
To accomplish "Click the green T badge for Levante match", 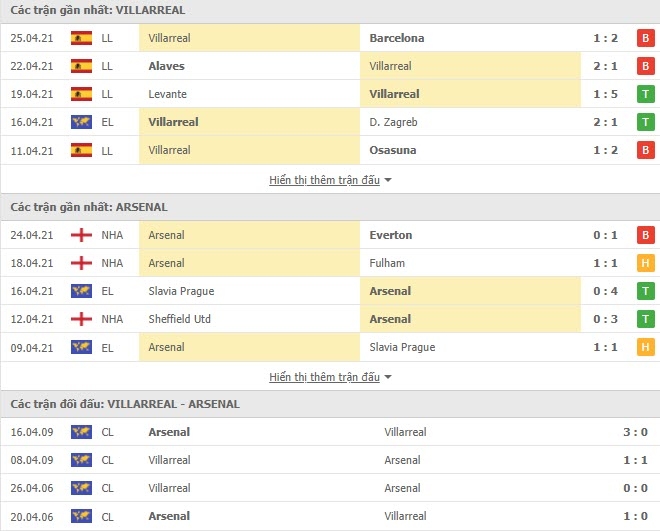I will (645, 94).
